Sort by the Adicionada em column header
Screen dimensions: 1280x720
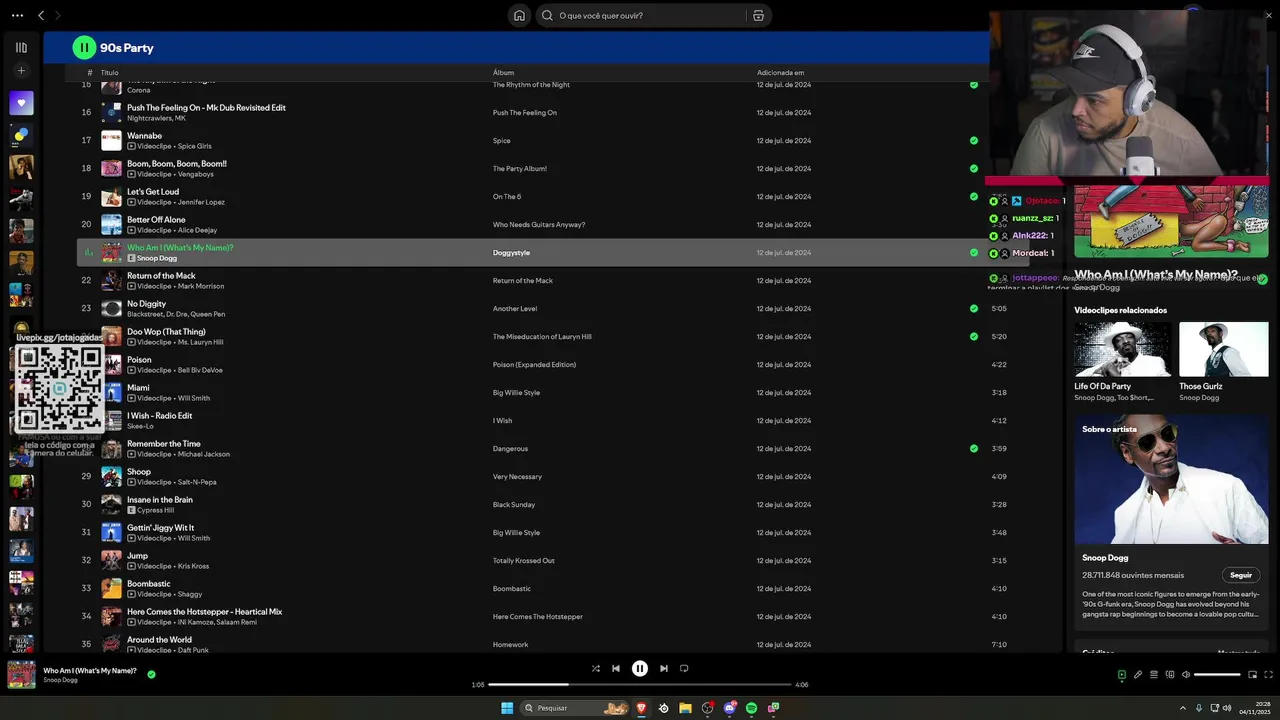tap(780, 73)
